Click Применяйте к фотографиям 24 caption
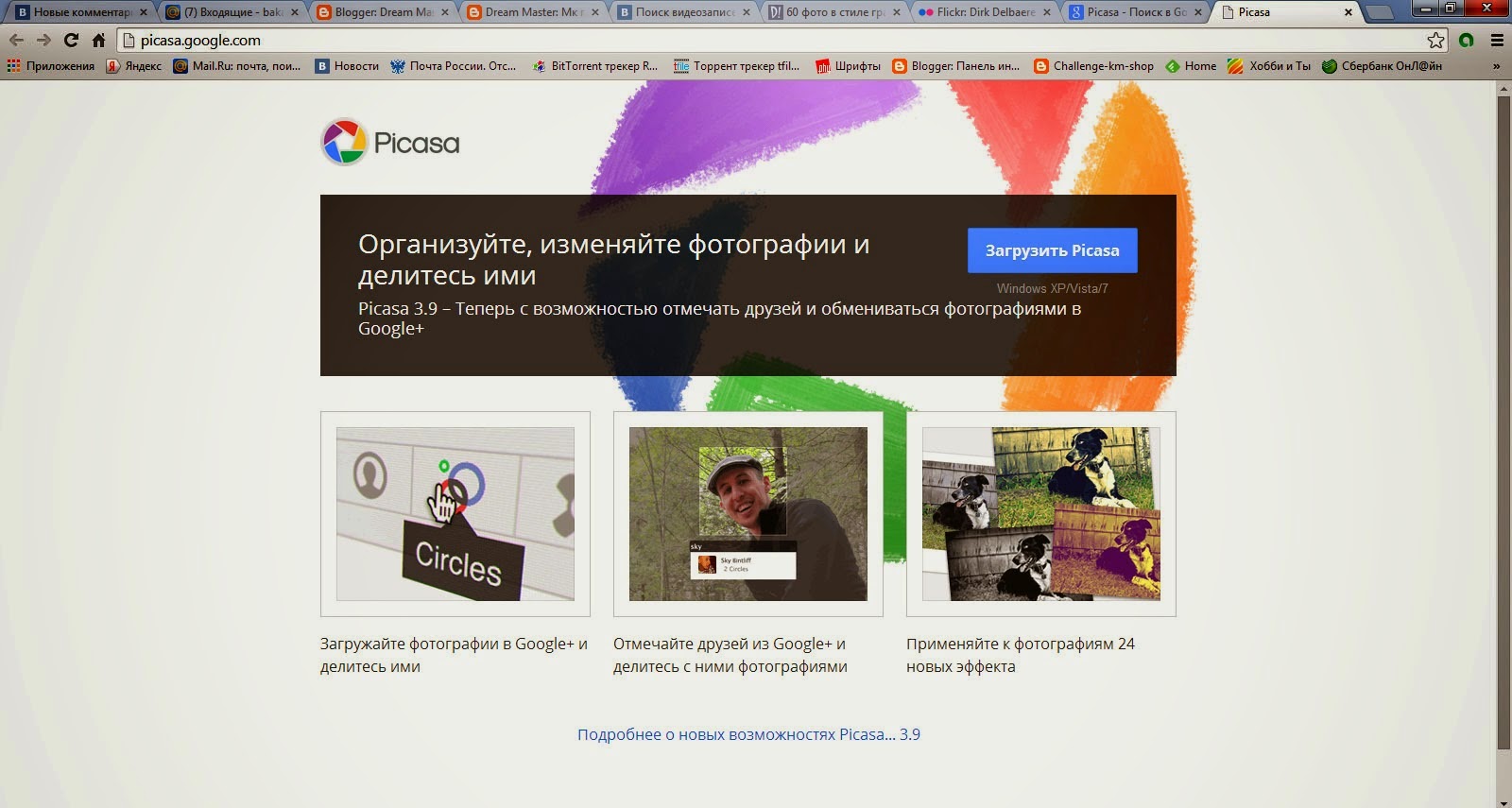 click(x=1021, y=655)
